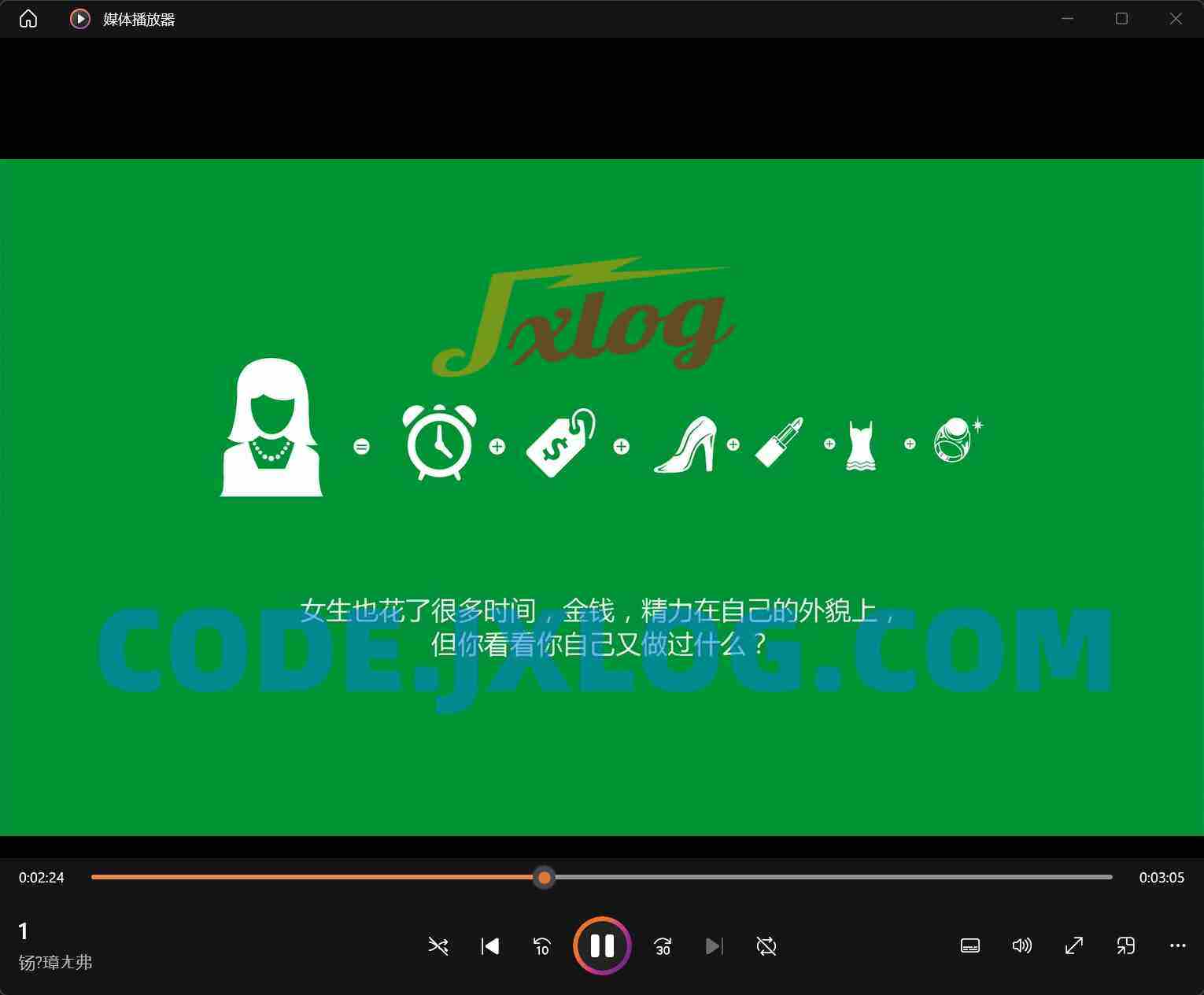Image resolution: width=1204 pixels, height=995 pixels.
Task: Click the total duration 0:03:05 label
Action: 1162,877
